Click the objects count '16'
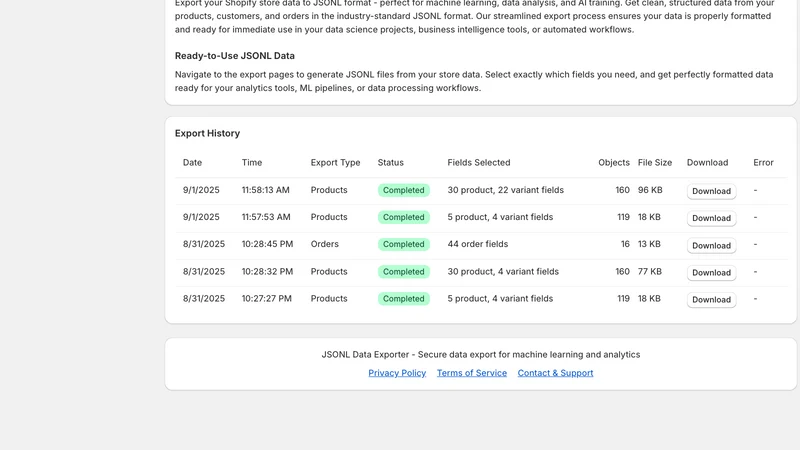This screenshot has height=450, width=800. [625, 244]
